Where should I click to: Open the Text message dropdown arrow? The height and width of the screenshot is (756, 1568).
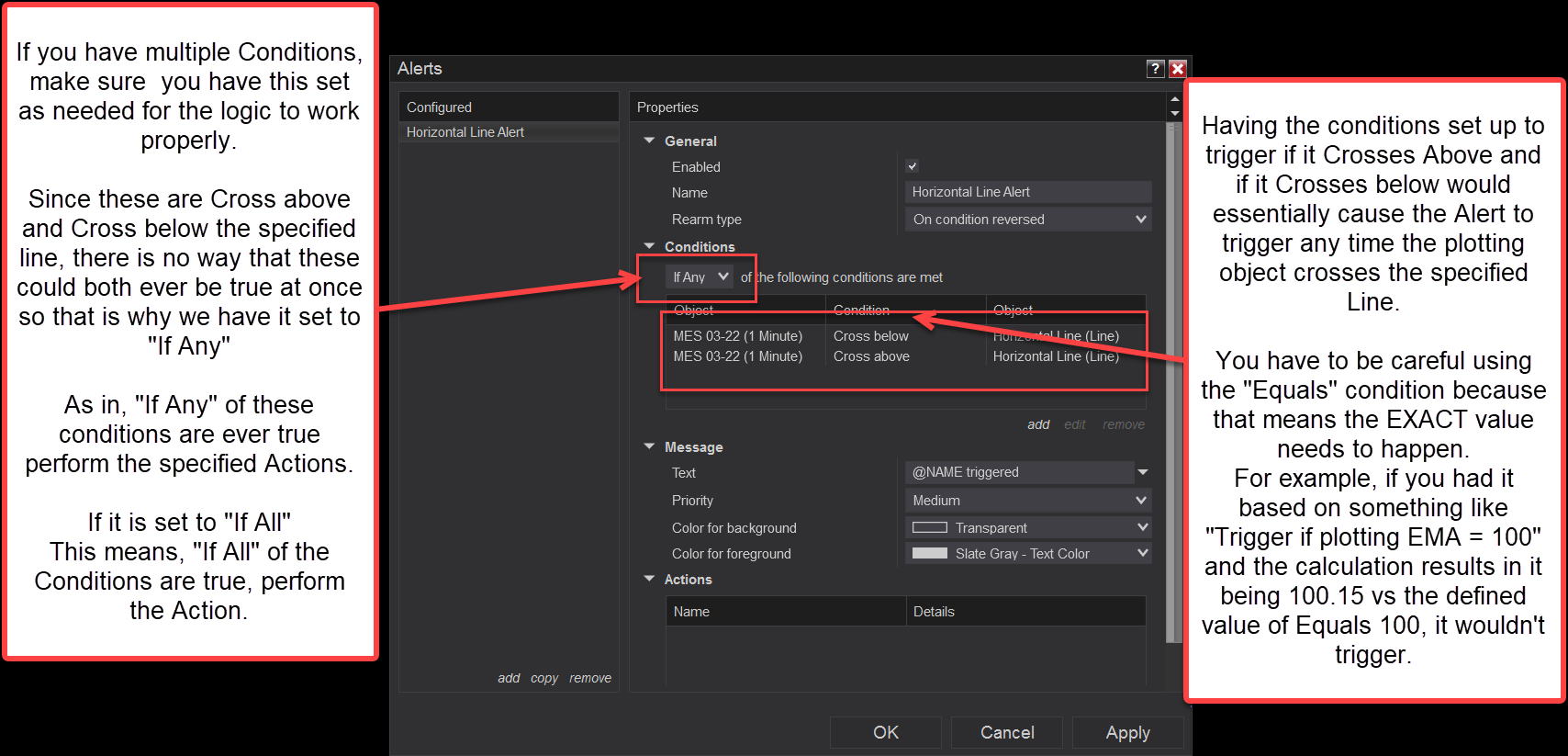point(1143,472)
